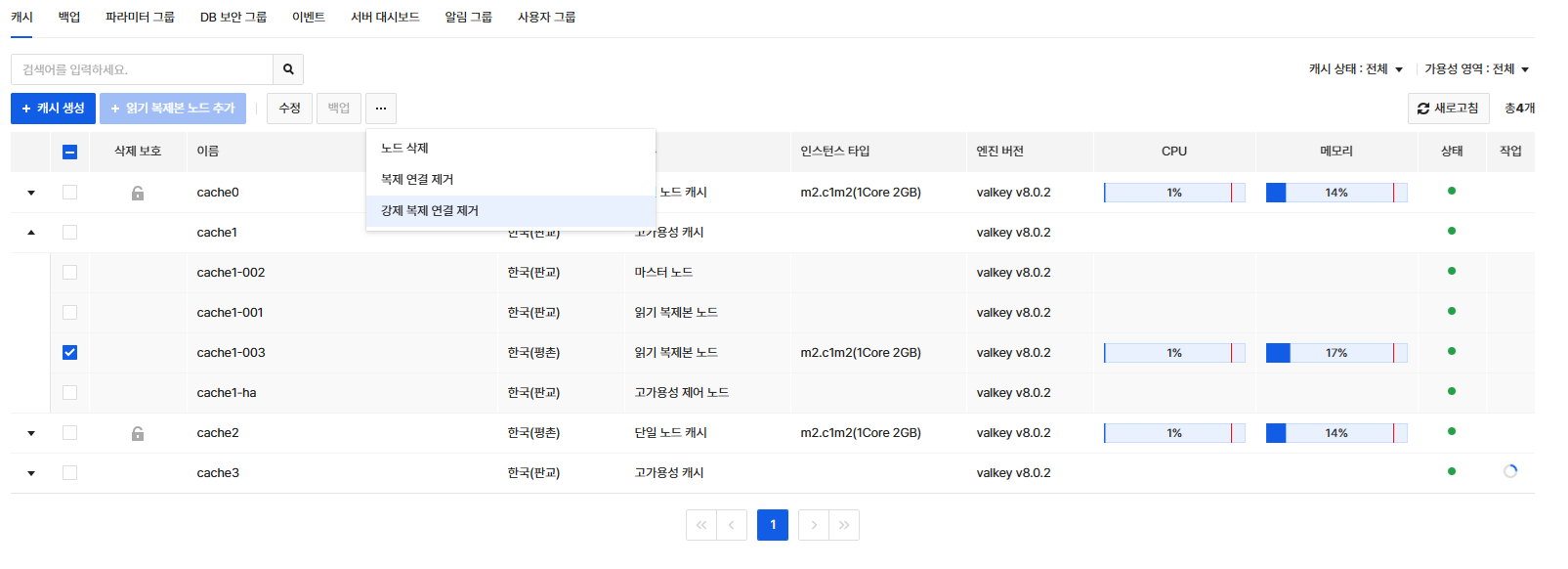This screenshot has width=1568, height=569.
Task: Click the unlock icon for cache2
Action: 138,433
